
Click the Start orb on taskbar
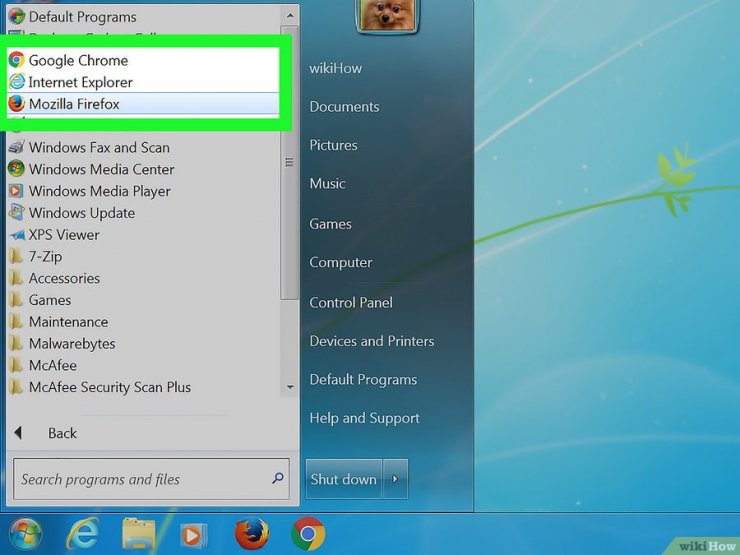click(x=25, y=534)
